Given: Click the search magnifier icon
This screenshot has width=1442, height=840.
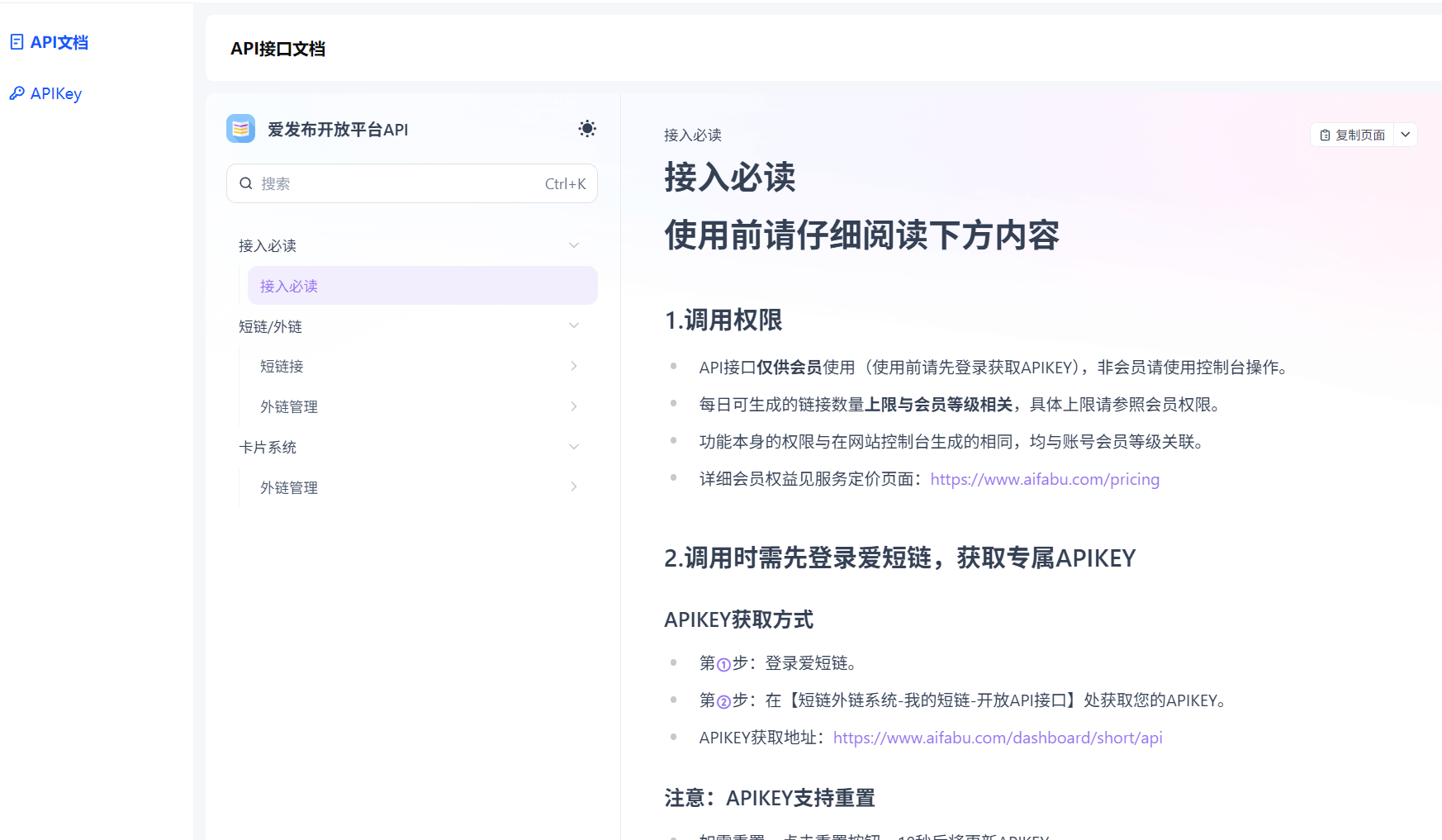Looking at the screenshot, I should click(246, 183).
